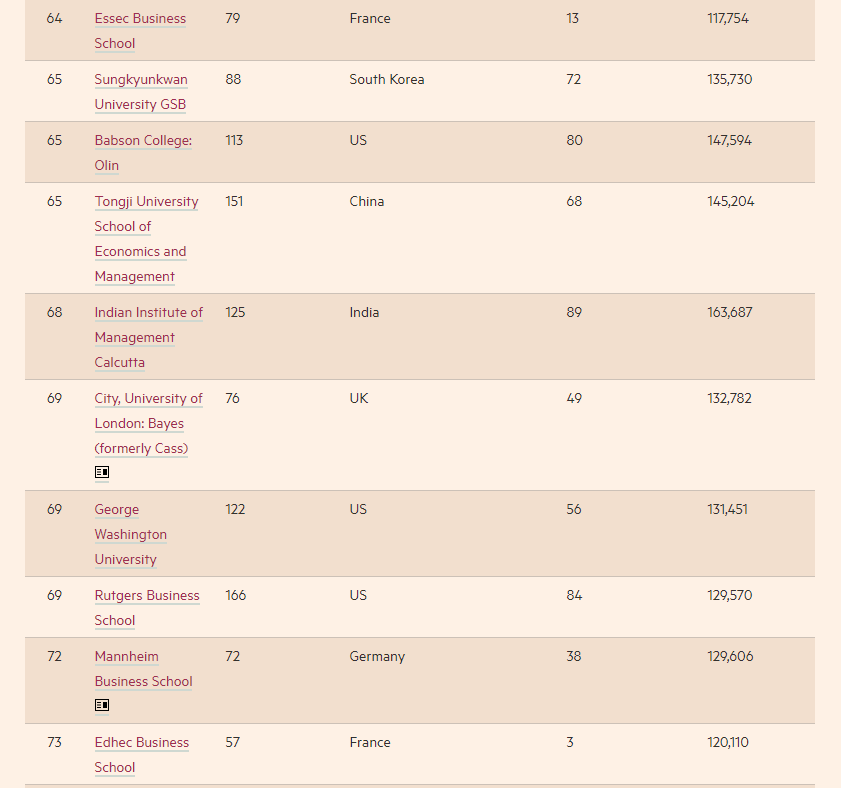Click the salary value 117,754
Viewport: 841px width, 788px height.
[x=728, y=19]
